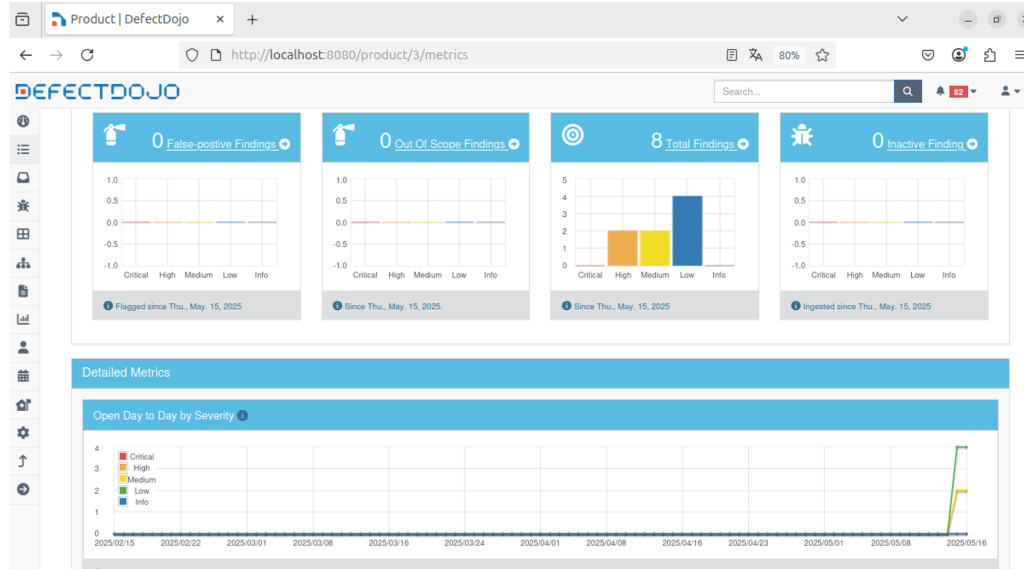The width and height of the screenshot is (1024, 569).
Task: Expand the Firefox list all tabs chevron
Action: 902,19
